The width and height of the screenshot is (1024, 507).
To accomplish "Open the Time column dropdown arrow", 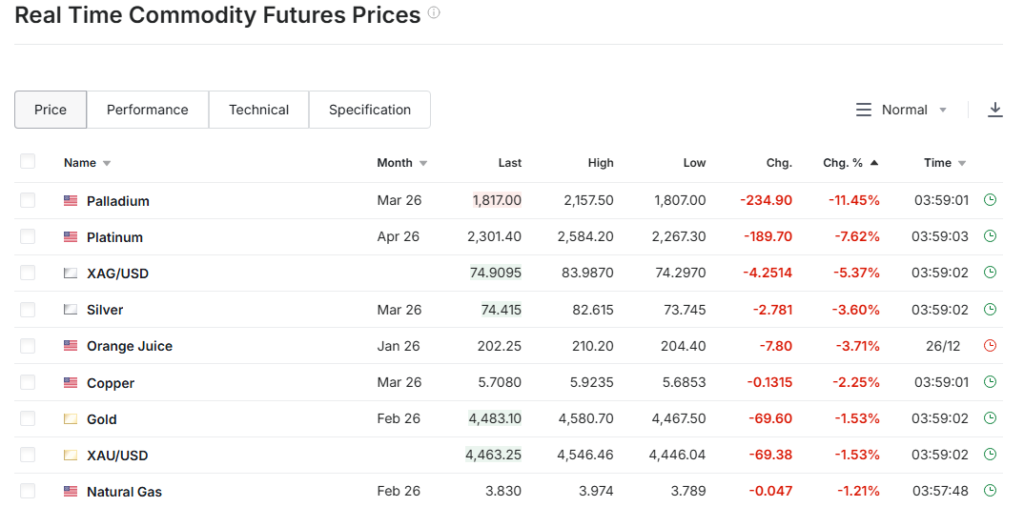I will [962, 163].
